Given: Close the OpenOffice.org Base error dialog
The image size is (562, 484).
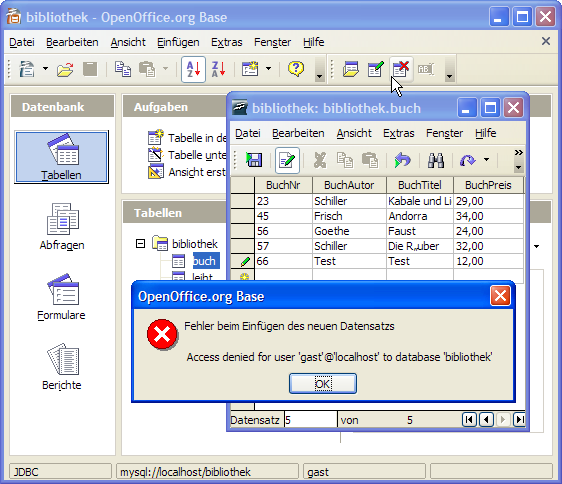Looking at the screenshot, I should 500,296.
